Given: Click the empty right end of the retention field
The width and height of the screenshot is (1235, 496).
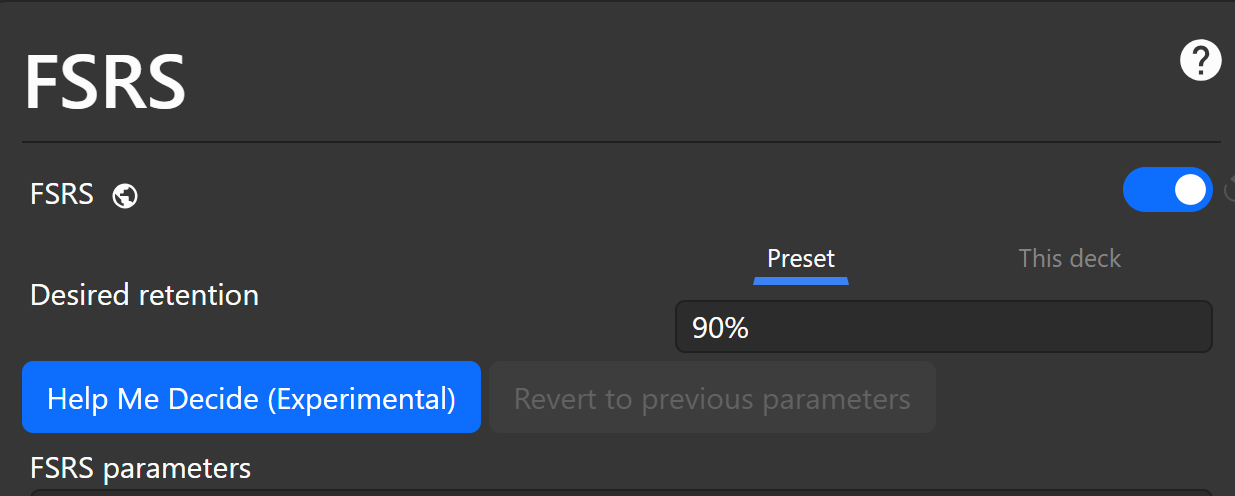Looking at the screenshot, I should (x=1150, y=327).
